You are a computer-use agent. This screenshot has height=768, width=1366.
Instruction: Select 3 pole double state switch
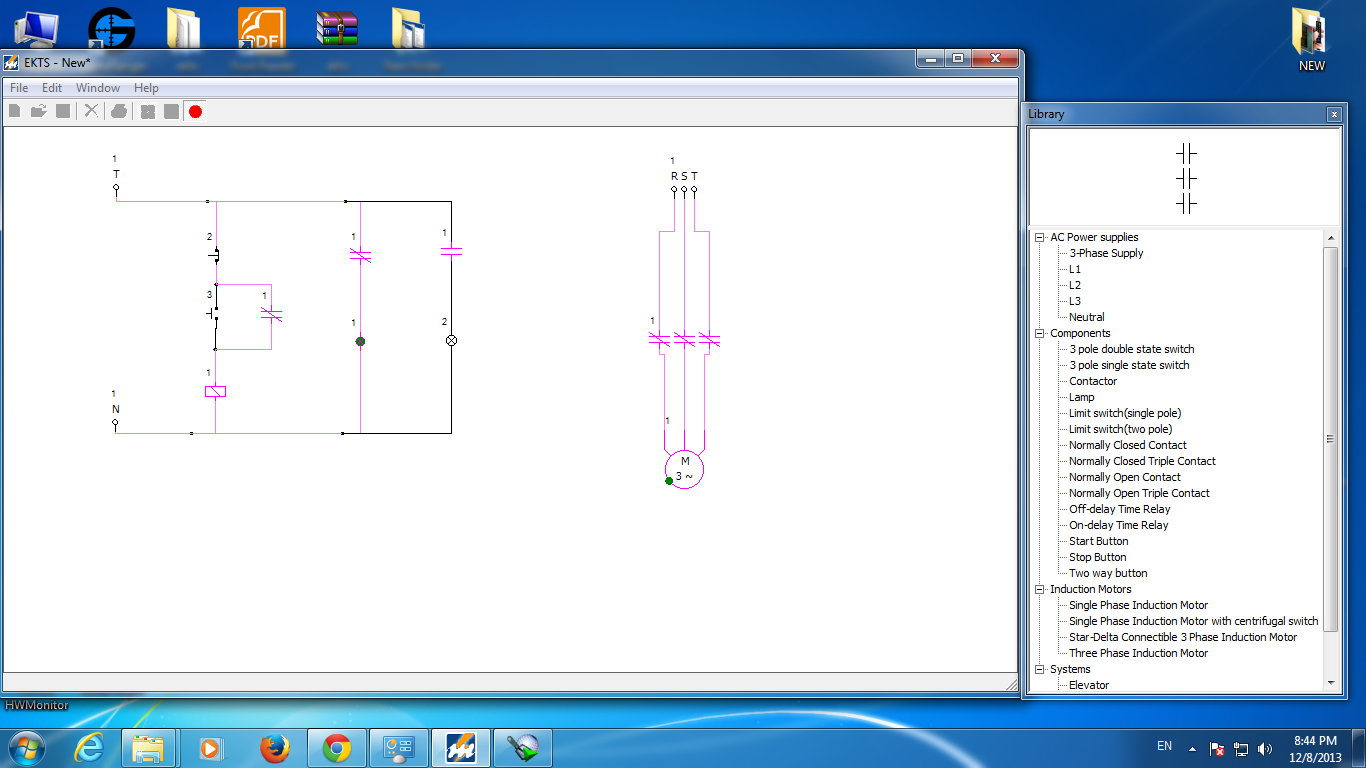[x=1132, y=349]
